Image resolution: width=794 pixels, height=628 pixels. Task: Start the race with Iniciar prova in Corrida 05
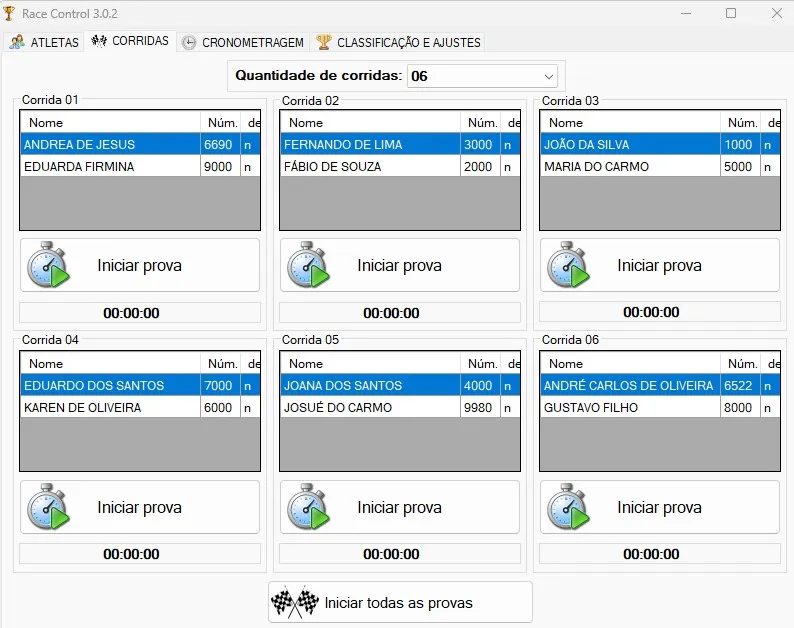pyautogui.click(x=399, y=507)
